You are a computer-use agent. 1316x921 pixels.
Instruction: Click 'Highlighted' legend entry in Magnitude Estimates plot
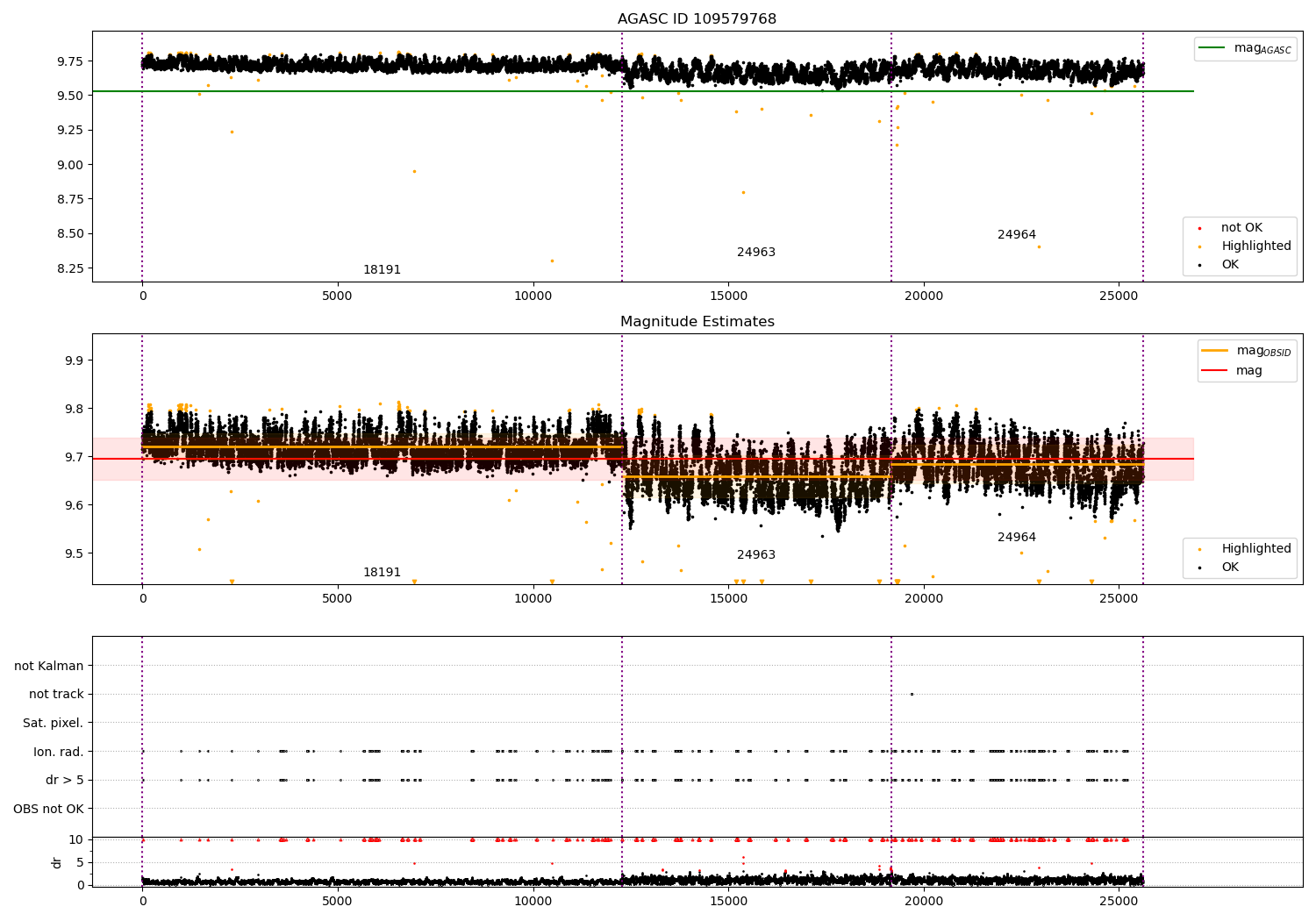click(1255, 549)
